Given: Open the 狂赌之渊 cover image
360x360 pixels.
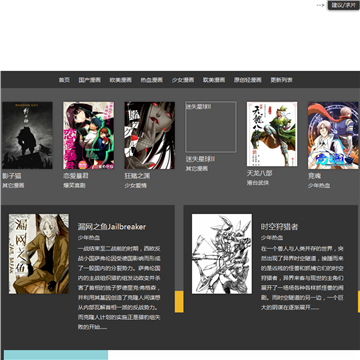Looking at the screenshot, I should click(x=150, y=135).
